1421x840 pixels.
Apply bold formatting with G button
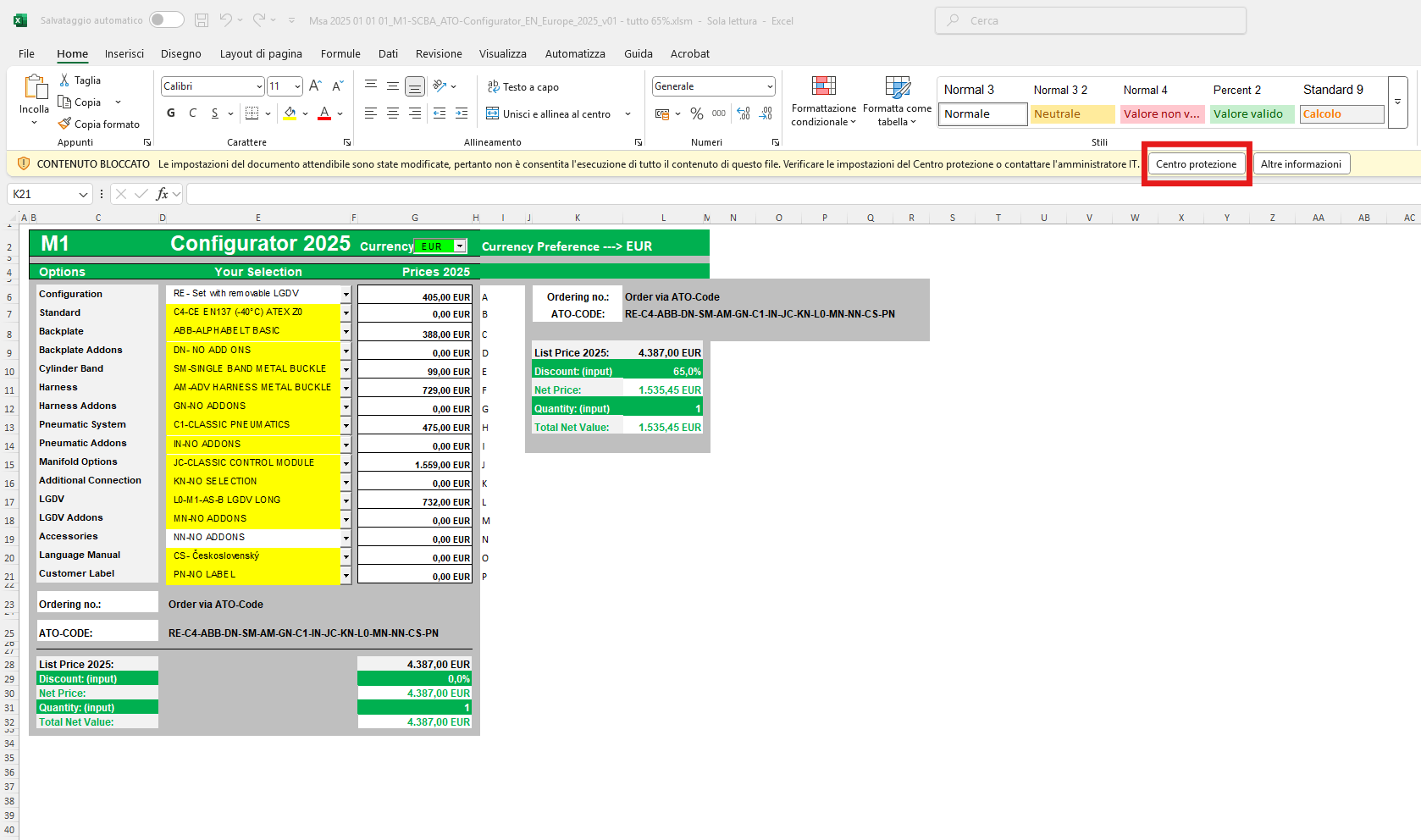click(x=171, y=113)
